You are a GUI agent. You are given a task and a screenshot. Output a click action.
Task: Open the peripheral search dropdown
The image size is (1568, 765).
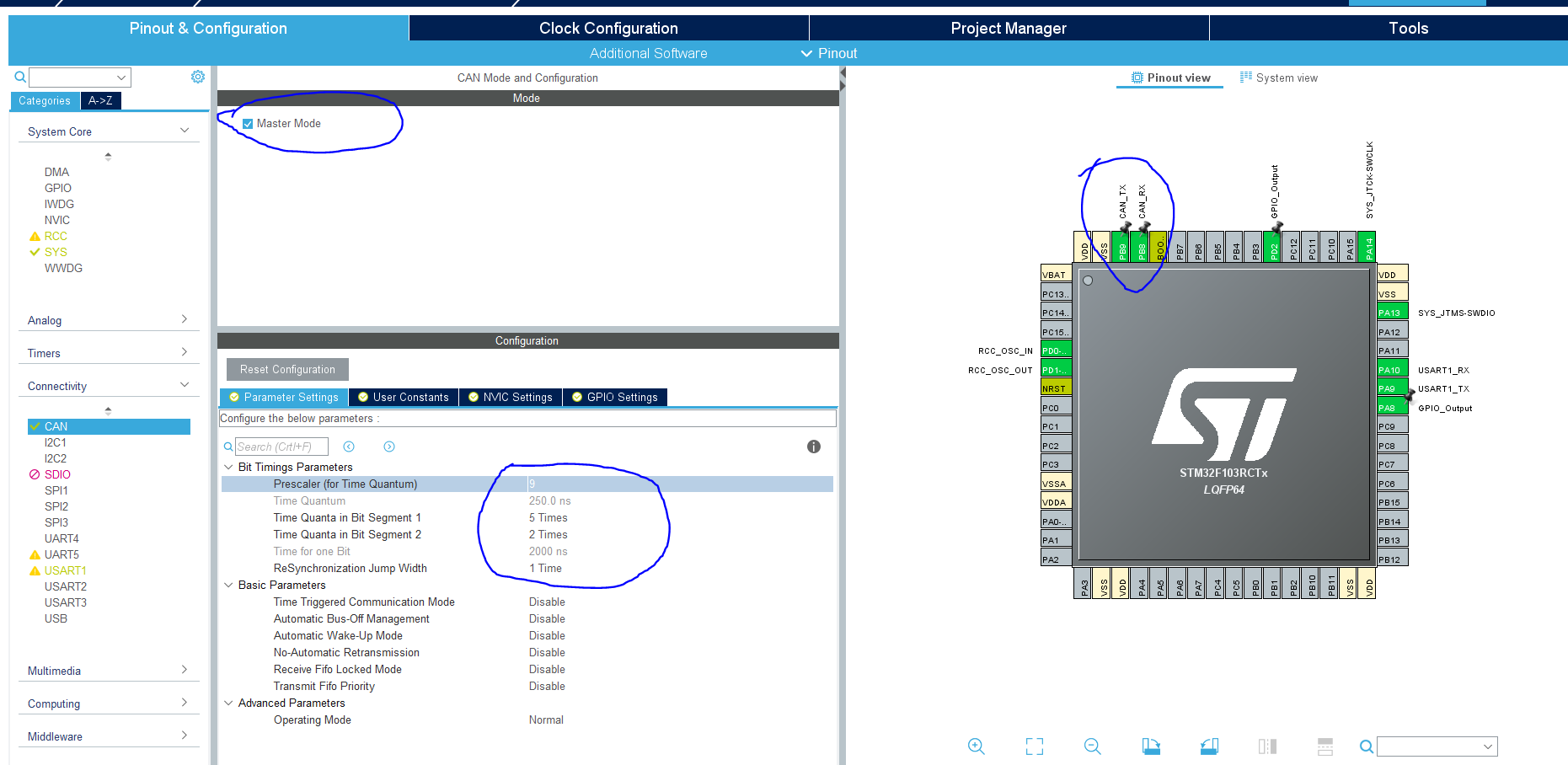(x=121, y=78)
